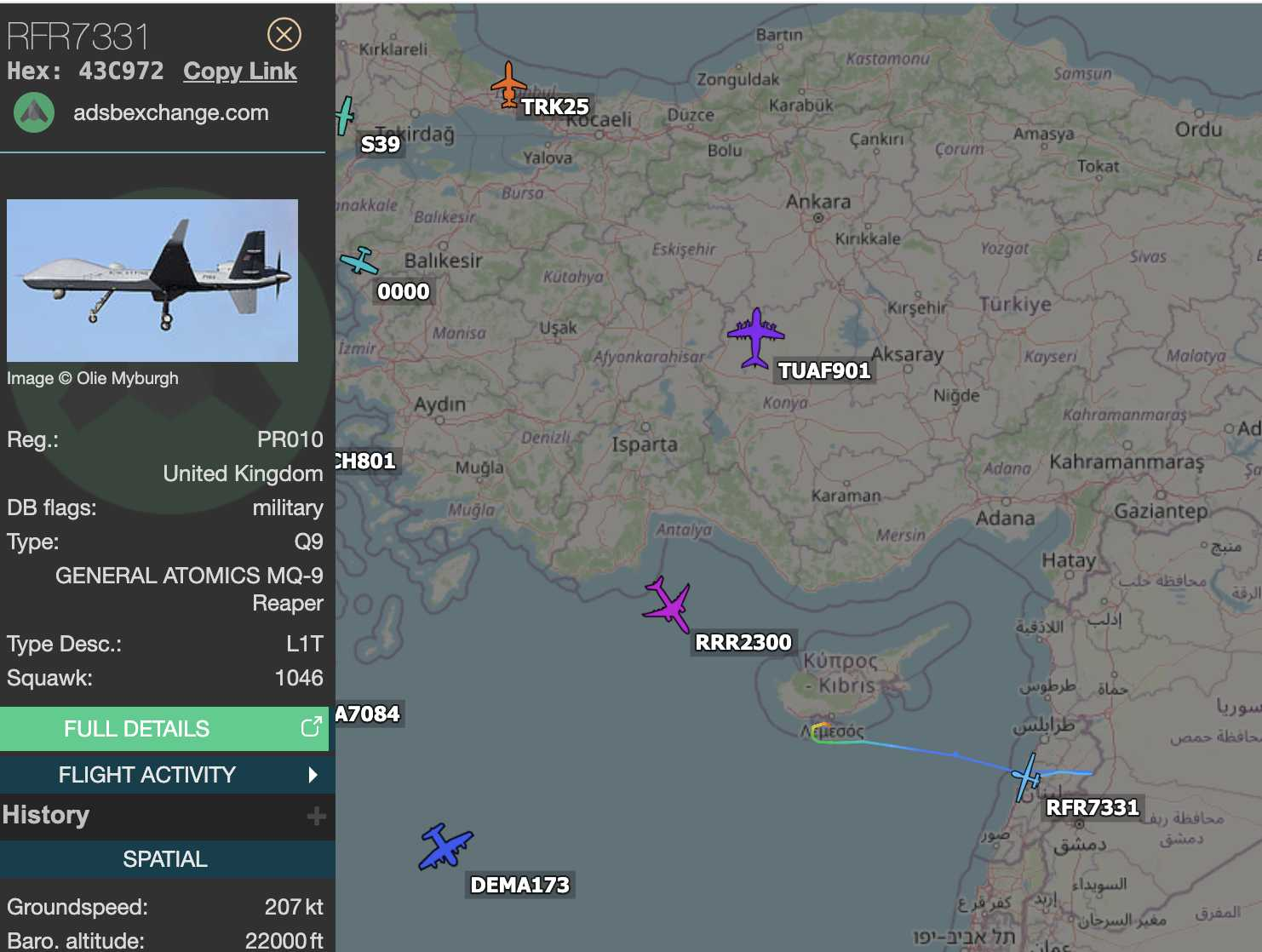The height and width of the screenshot is (952, 1262).
Task: Click the RFR7331 drone icon on map
Action: (x=1027, y=777)
